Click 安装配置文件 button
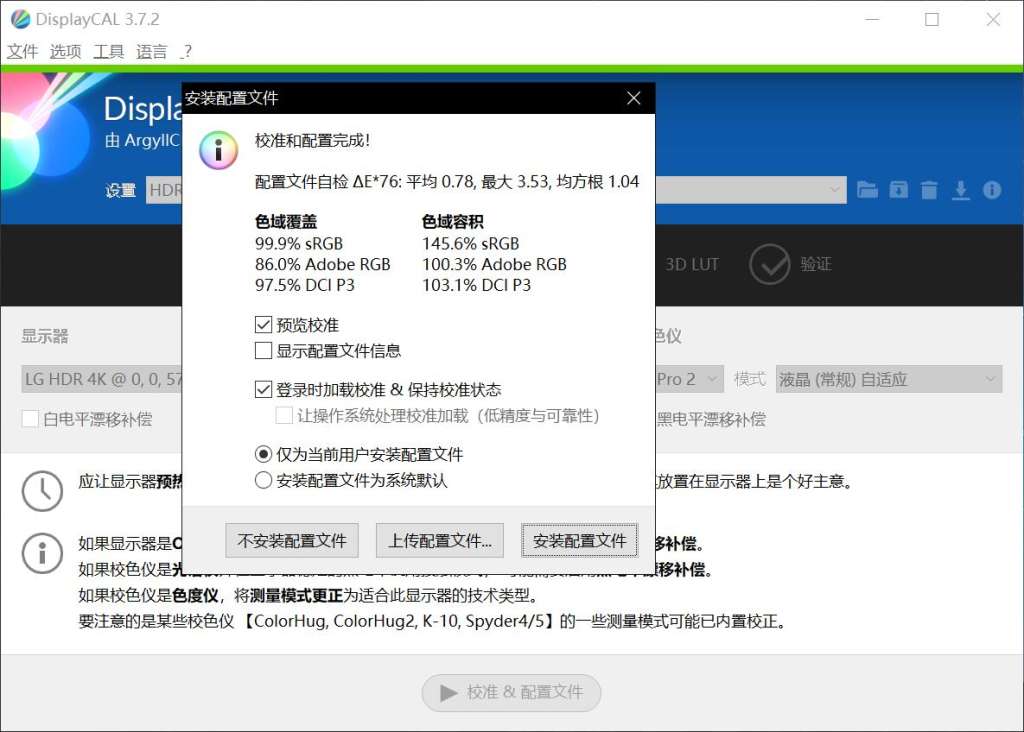Viewport: 1024px width, 732px height. [579, 541]
